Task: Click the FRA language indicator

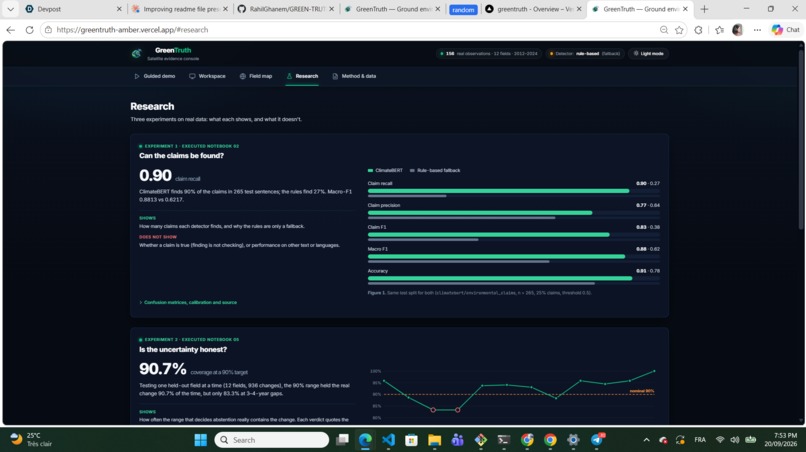Action: pos(700,440)
